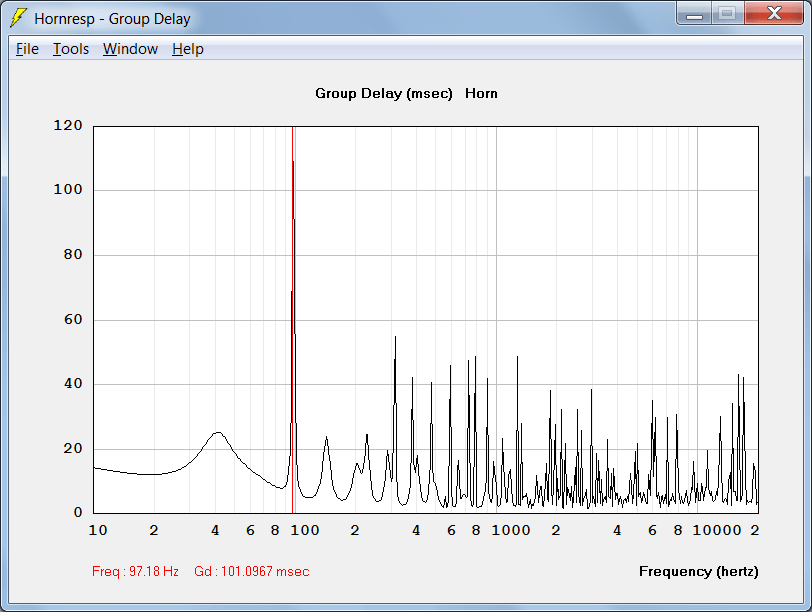Viewport: 812px width, 612px height.
Task: Open the Window menu
Action: [130, 49]
